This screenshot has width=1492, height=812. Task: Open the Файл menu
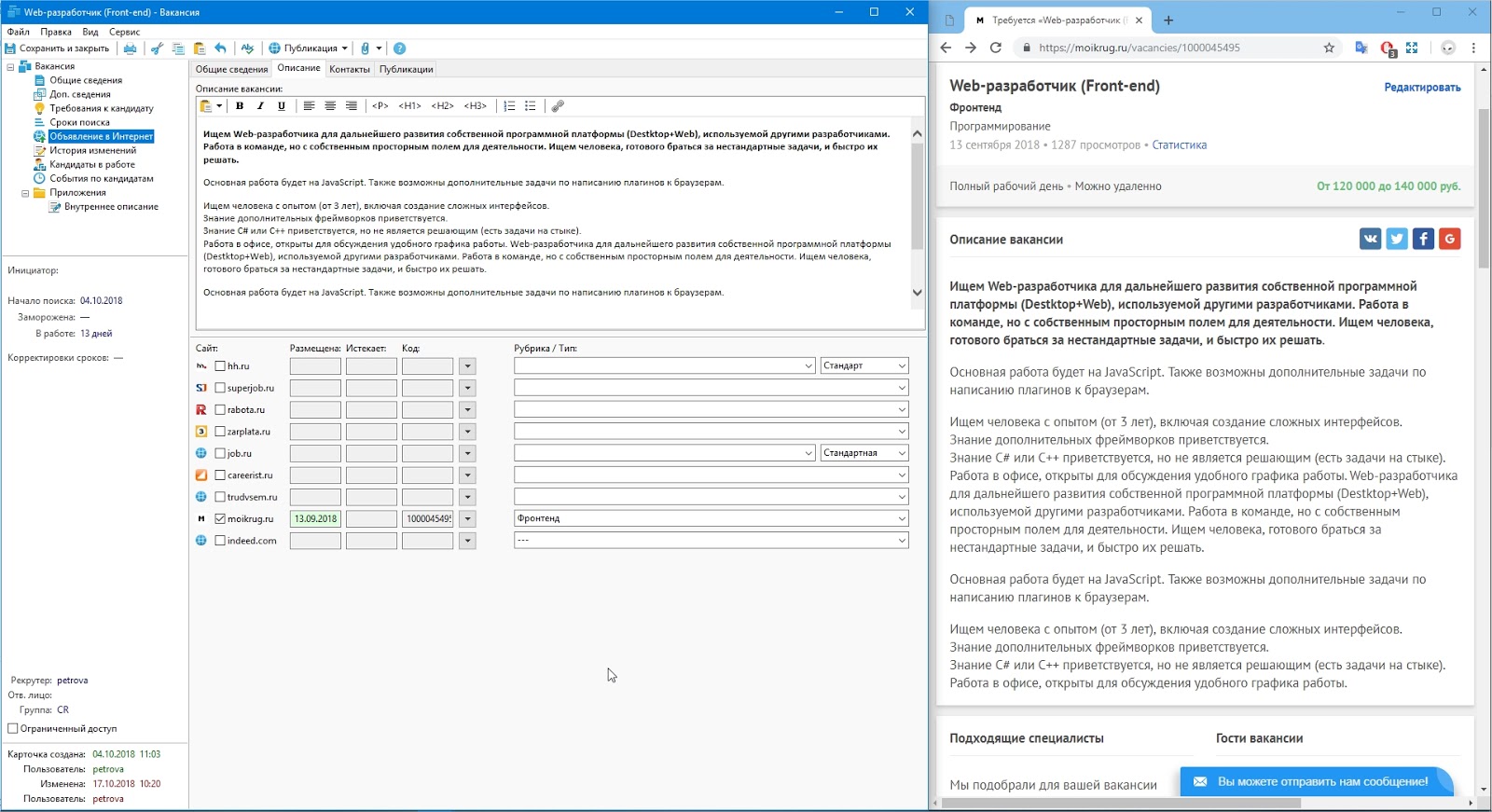pyautogui.click(x=18, y=32)
